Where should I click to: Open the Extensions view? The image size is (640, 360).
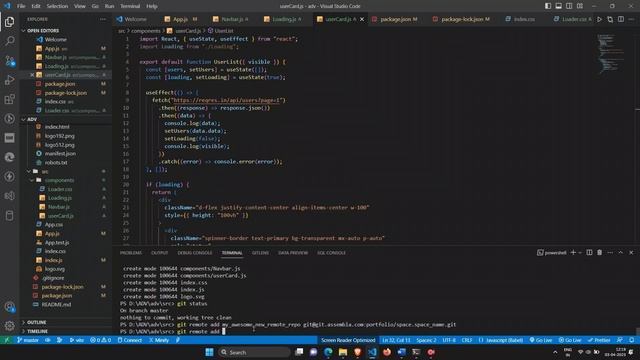click(x=9, y=99)
